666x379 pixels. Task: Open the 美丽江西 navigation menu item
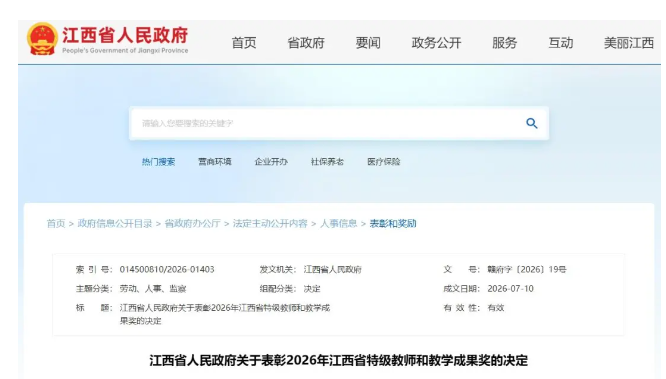pyautogui.click(x=629, y=43)
